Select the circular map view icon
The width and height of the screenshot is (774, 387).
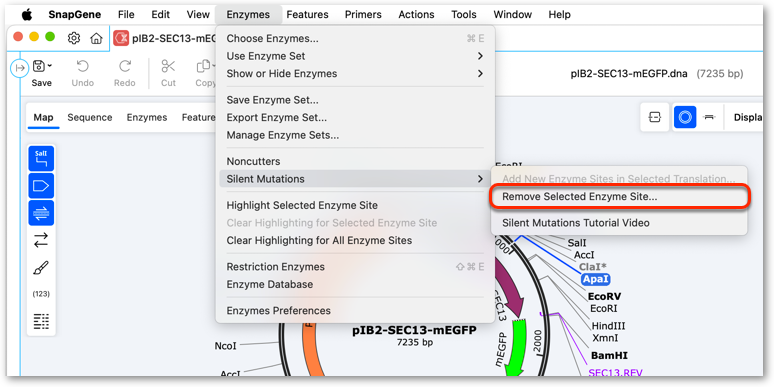click(685, 117)
